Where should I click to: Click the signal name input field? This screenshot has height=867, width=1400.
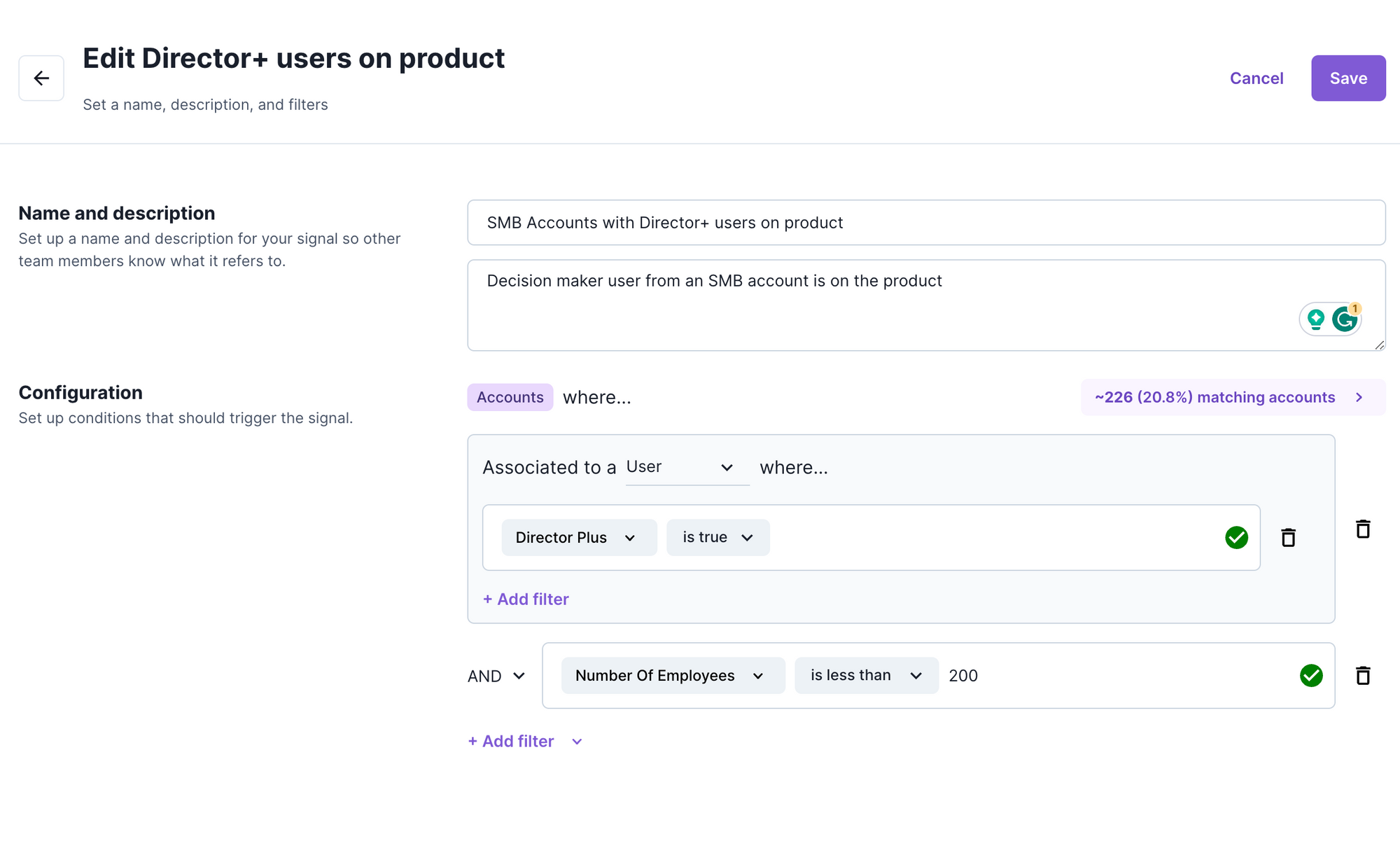pyautogui.click(x=925, y=223)
